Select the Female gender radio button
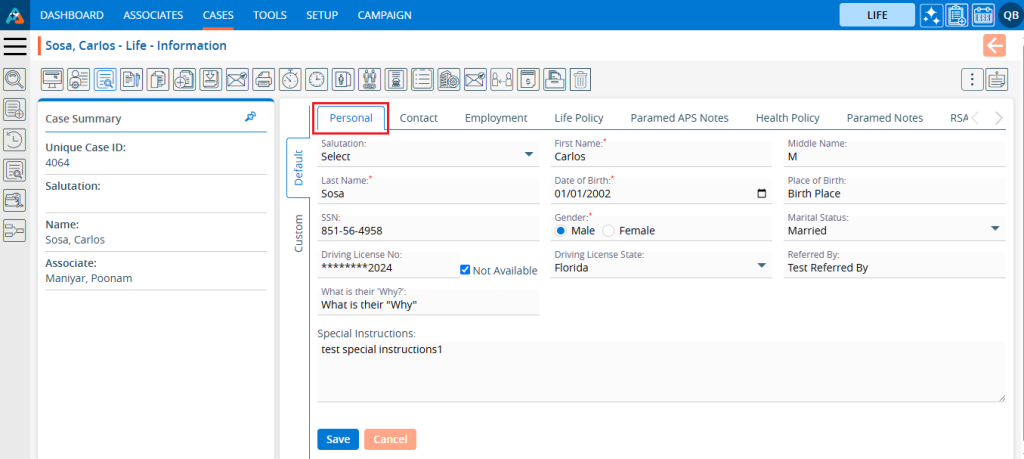Viewport: 1024px width, 459px height. click(x=608, y=230)
